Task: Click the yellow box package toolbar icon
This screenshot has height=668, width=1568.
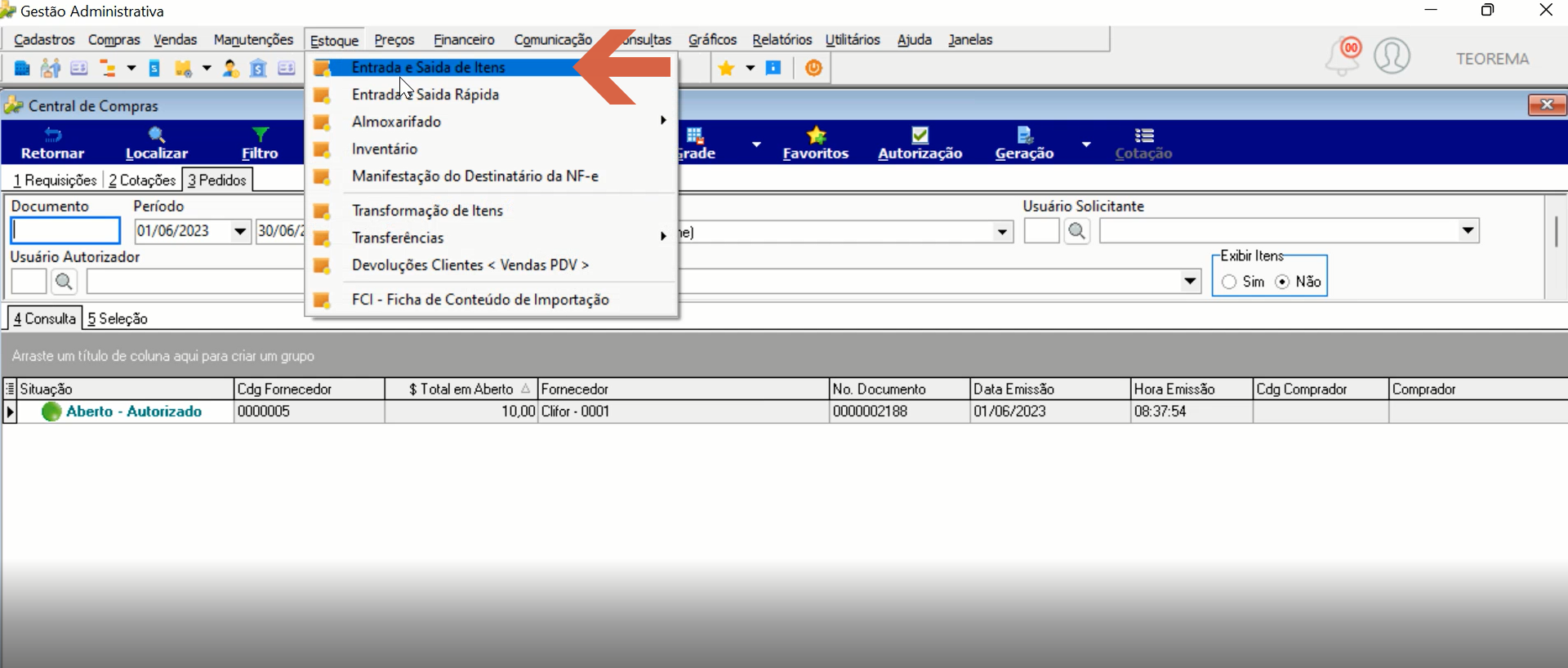Action: [x=183, y=69]
